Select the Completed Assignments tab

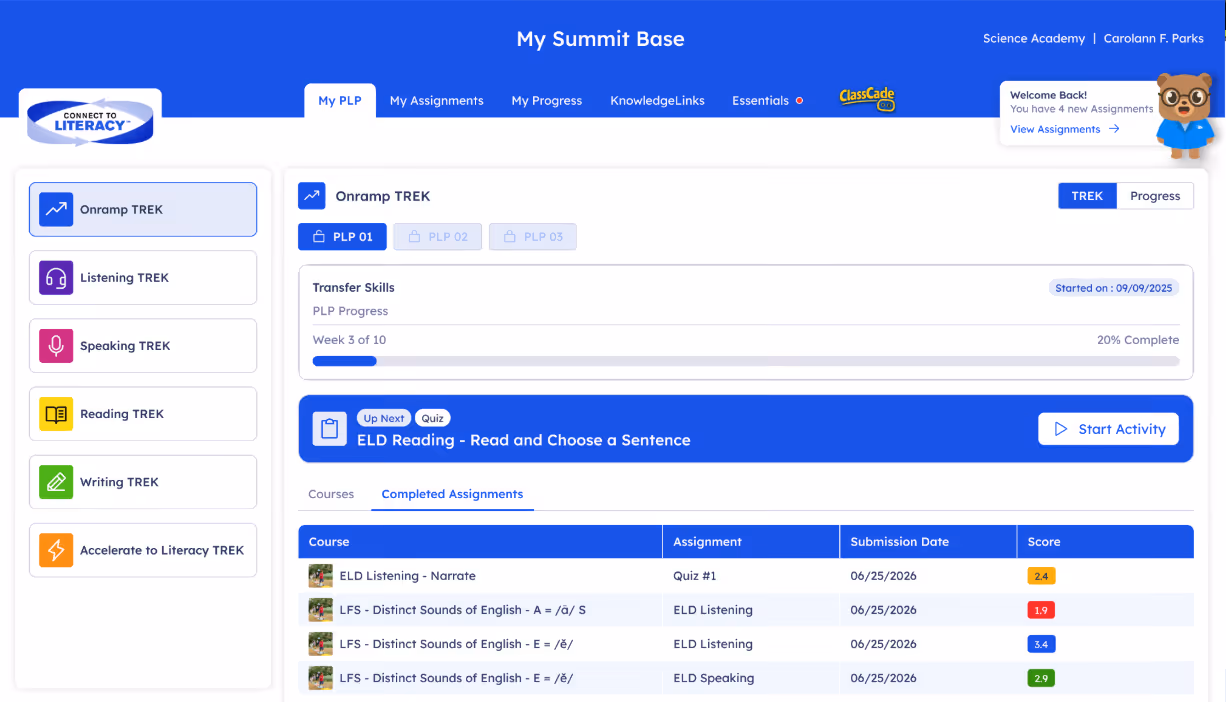(x=452, y=494)
